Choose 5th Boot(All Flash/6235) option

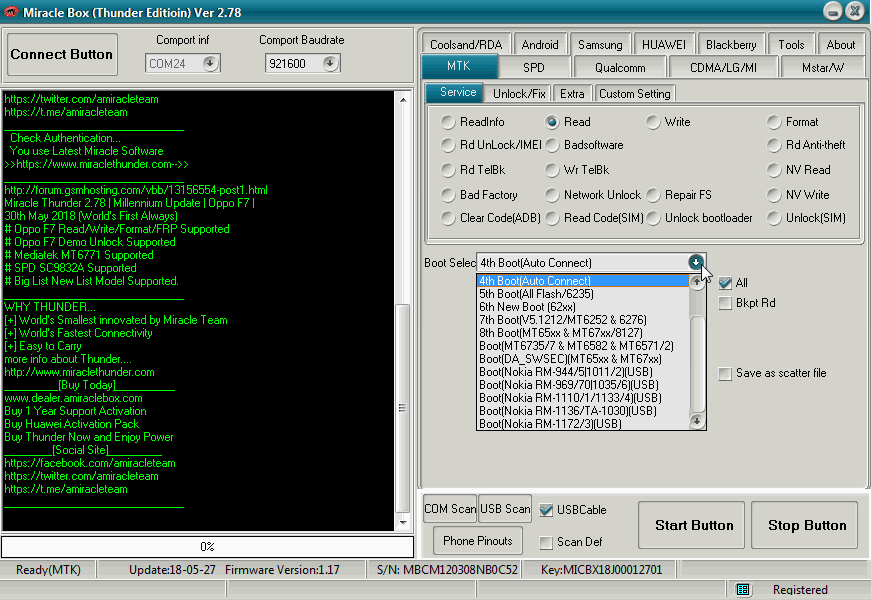tap(583, 294)
